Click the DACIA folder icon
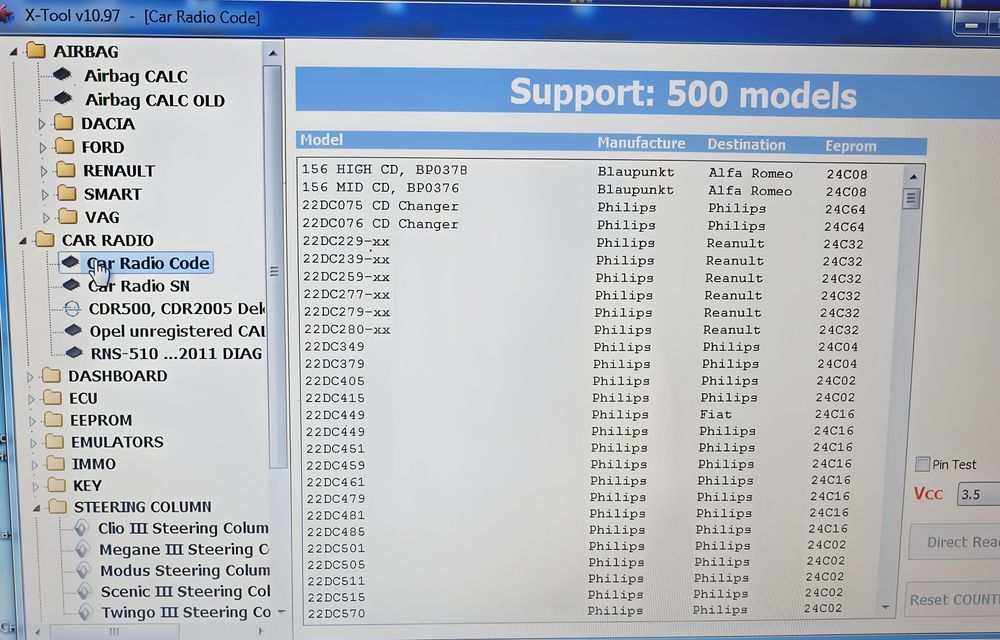 click(63, 122)
